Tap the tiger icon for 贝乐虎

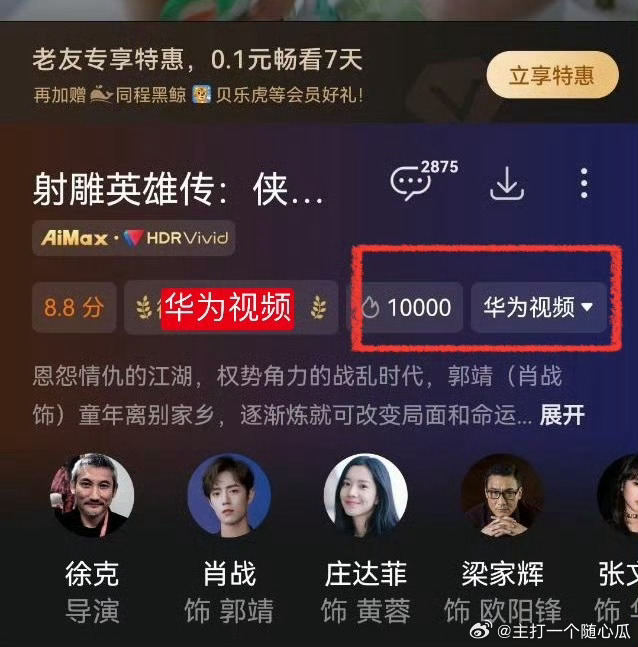click(202, 94)
